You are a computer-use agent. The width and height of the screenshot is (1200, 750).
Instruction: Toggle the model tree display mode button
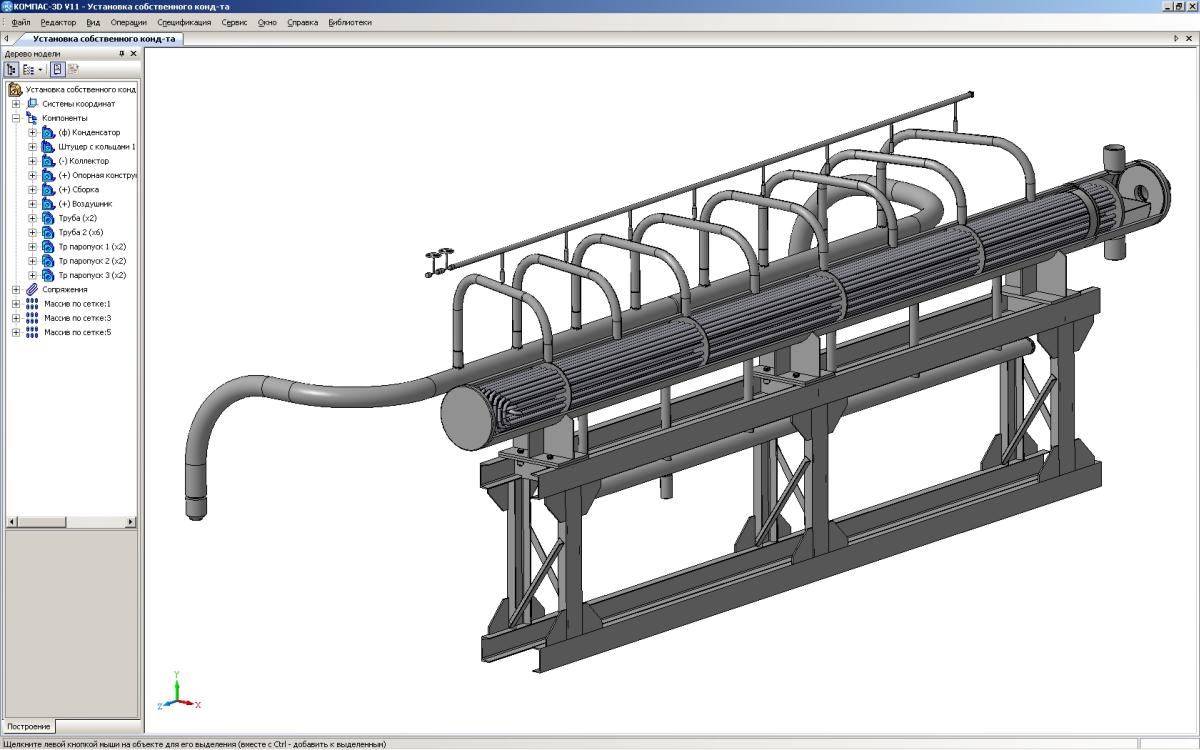[58, 70]
